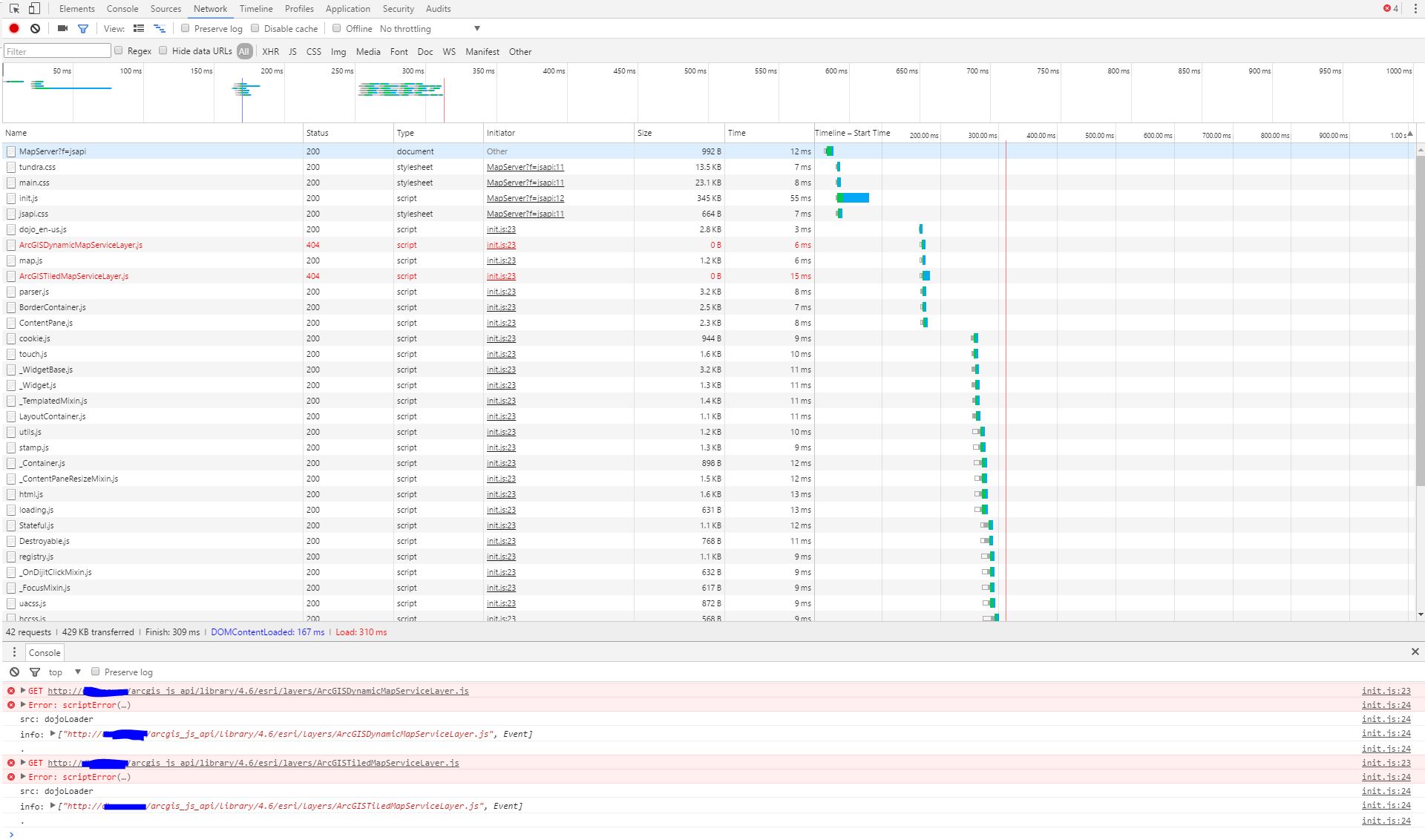Check Hide data URLs
The image size is (1425, 840).
click(x=163, y=50)
